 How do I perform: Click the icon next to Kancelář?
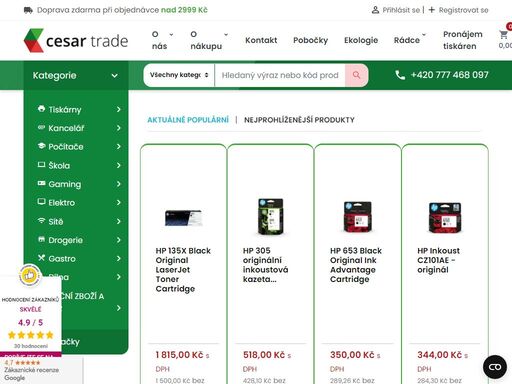click(x=41, y=127)
